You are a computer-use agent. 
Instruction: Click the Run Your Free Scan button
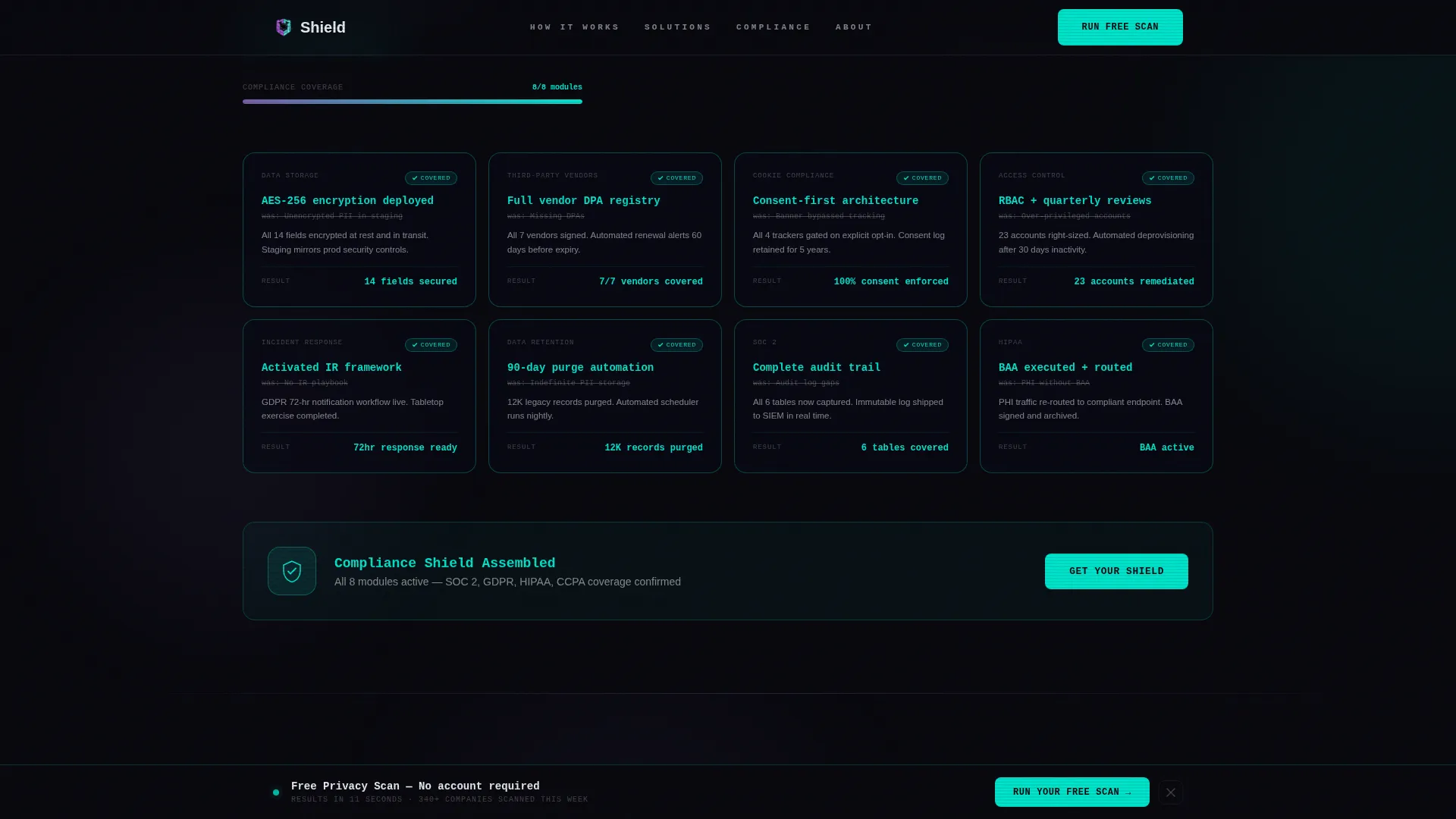[x=1072, y=792]
